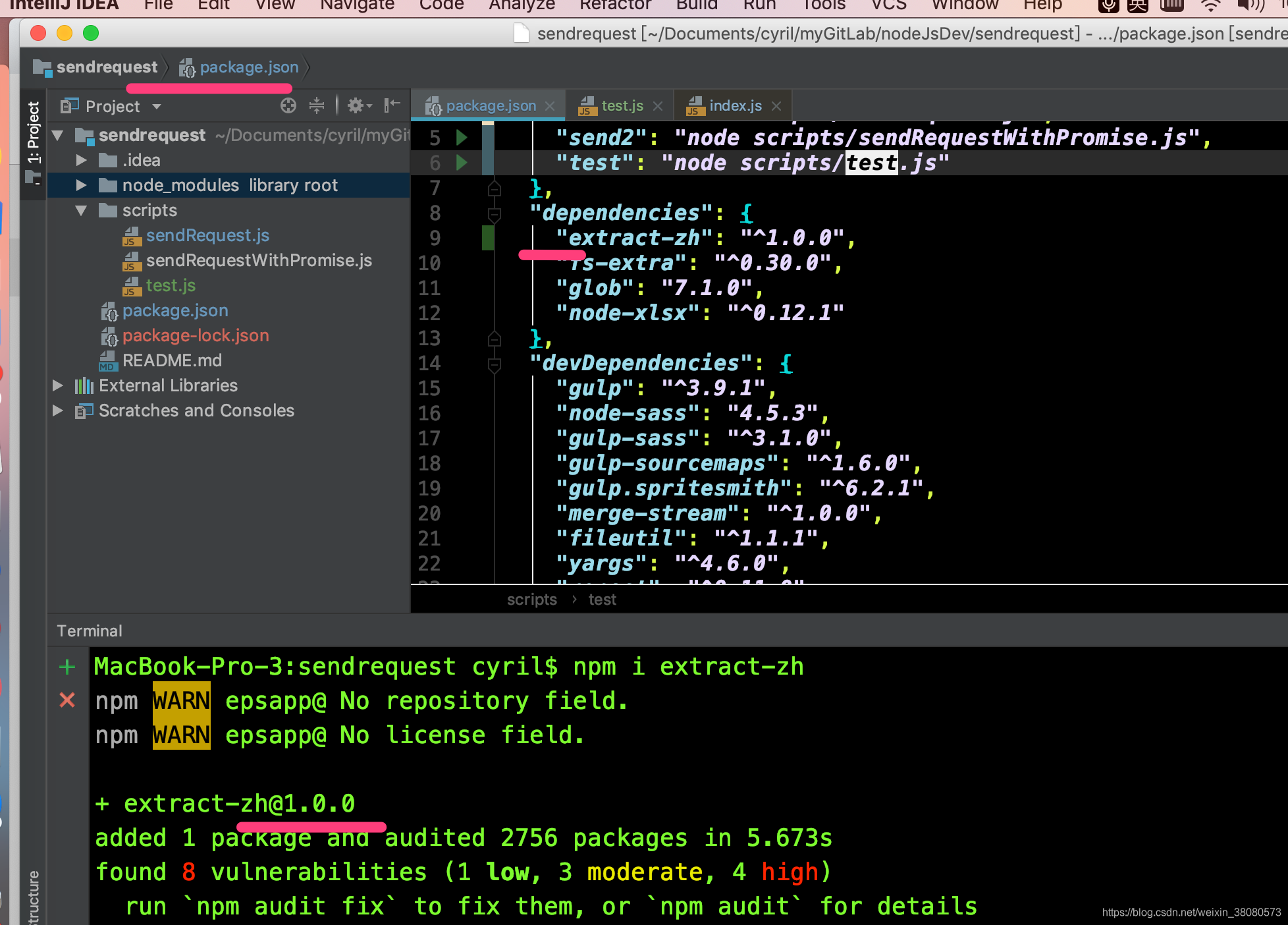Click the Terminal panel title

[90, 631]
